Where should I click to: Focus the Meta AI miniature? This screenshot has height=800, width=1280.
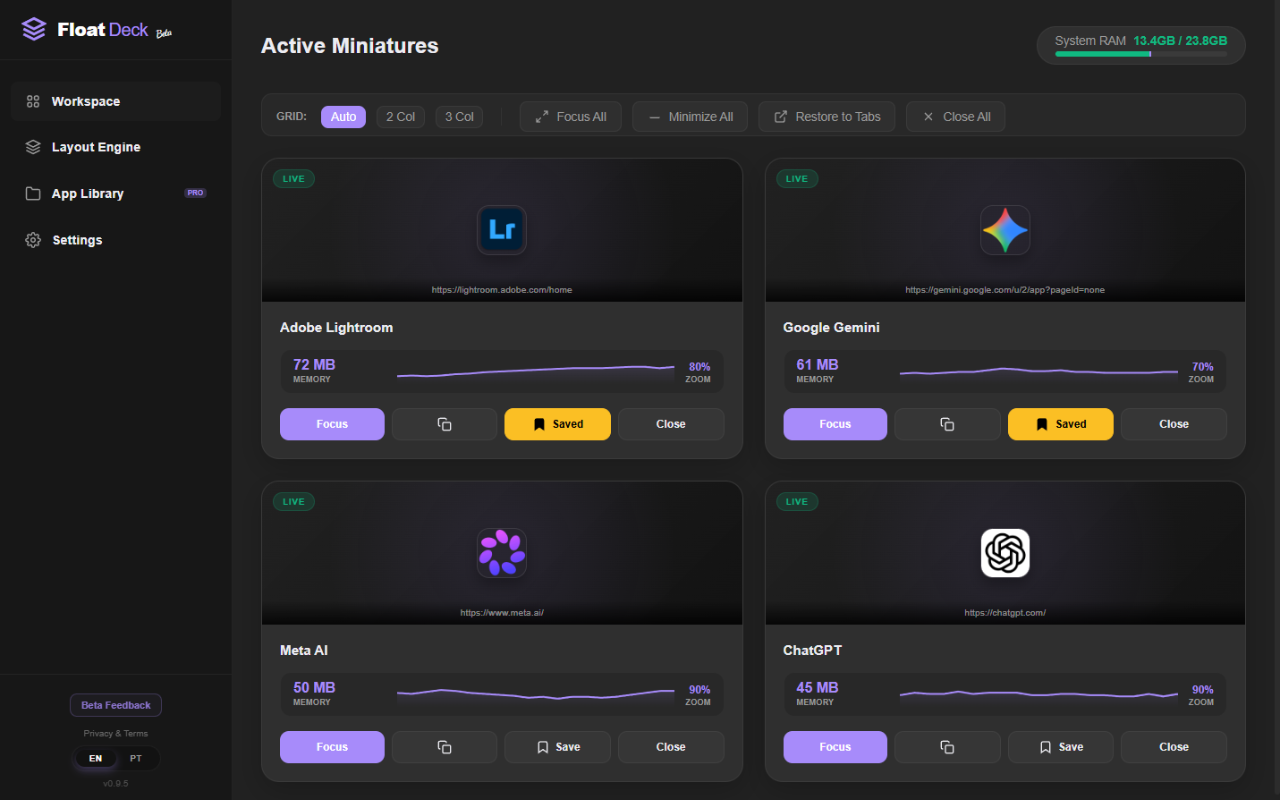(x=332, y=747)
